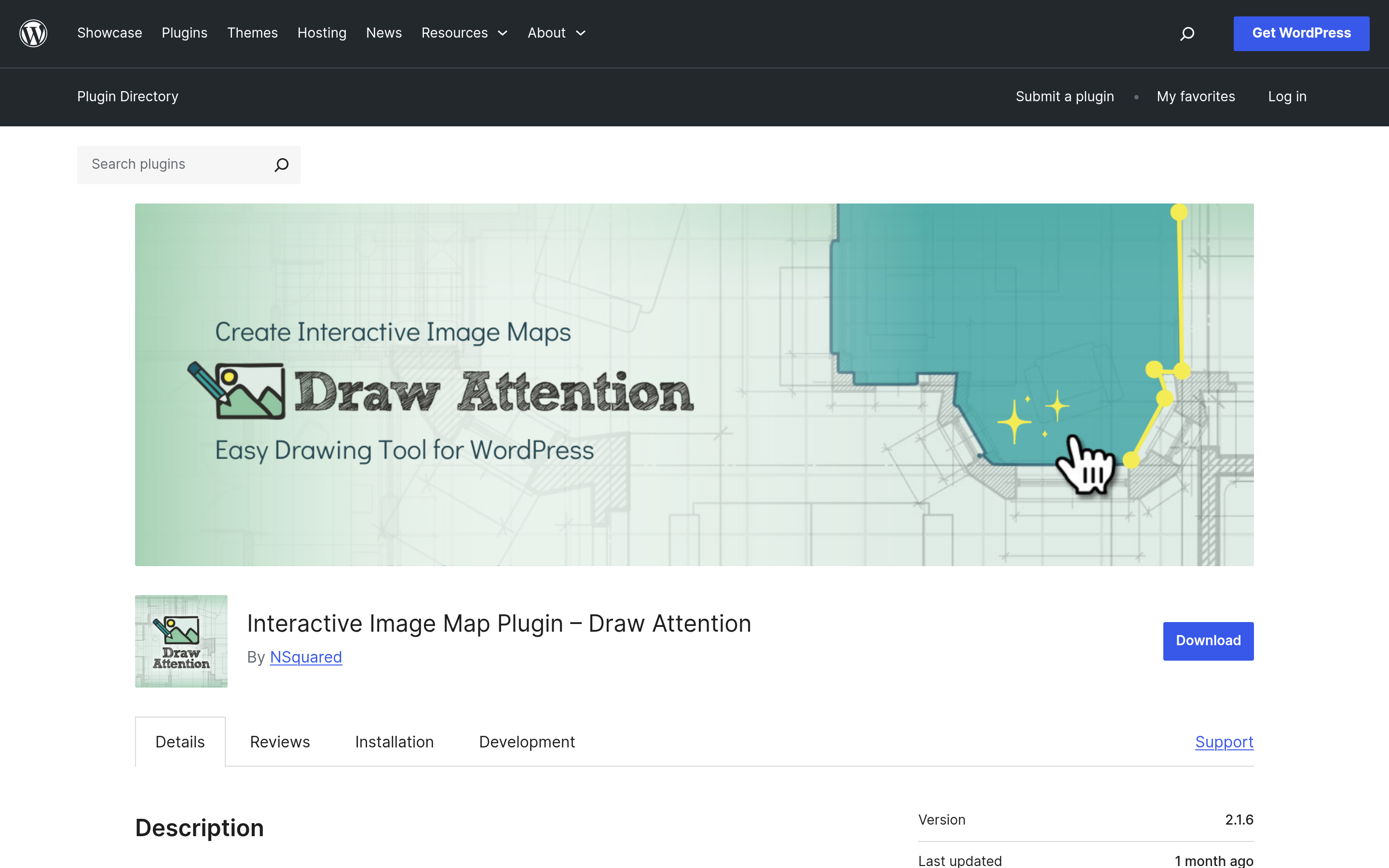Click the 'Version' label
This screenshot has height=868, width=1389.
click(x=942, y=820)
